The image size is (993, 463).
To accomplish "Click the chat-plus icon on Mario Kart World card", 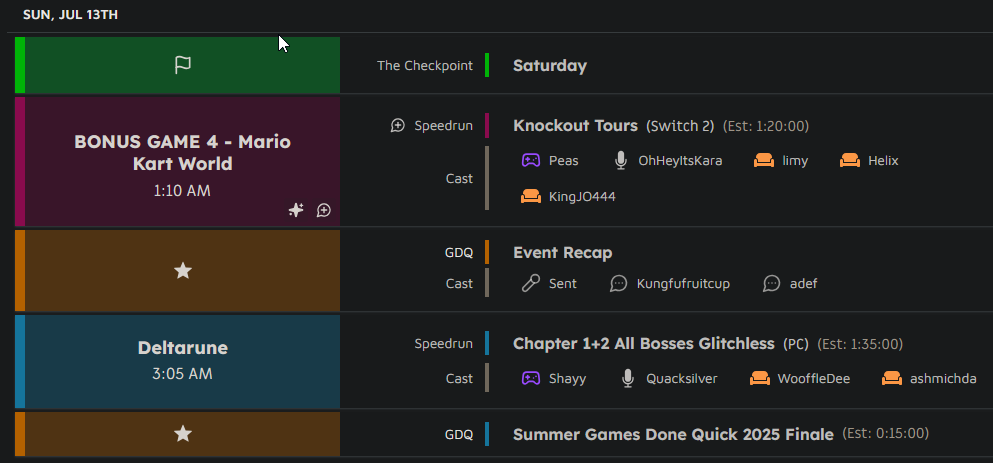I will pyautogui.click(x=324, y=210).
